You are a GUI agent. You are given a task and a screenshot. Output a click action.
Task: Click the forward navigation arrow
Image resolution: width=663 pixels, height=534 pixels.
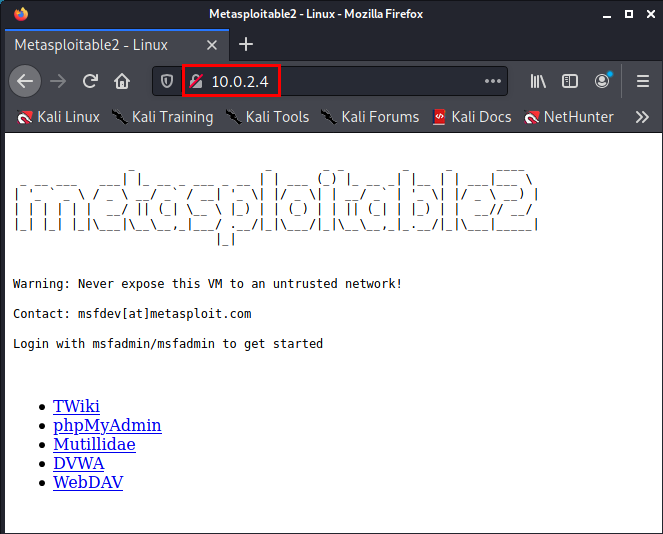(x=58, y=81)
